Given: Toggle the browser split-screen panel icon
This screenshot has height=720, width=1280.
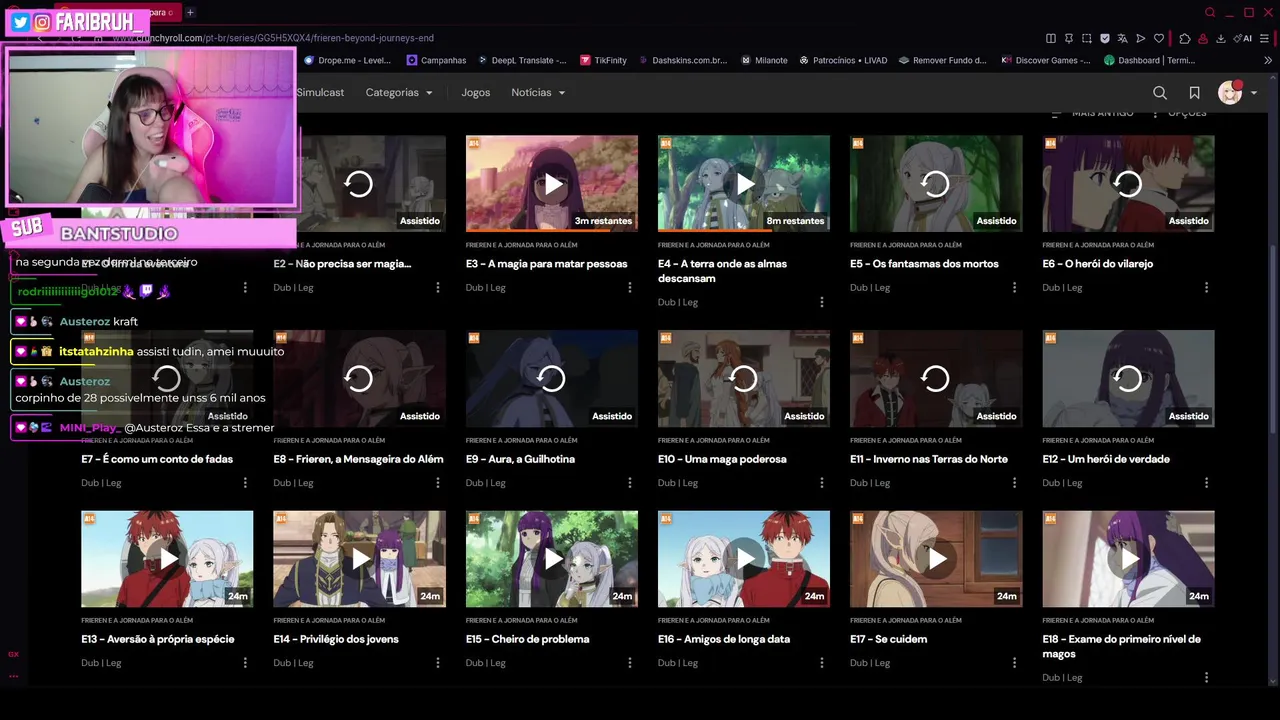Looking at the screenshot, I should tap(1050, 38).
